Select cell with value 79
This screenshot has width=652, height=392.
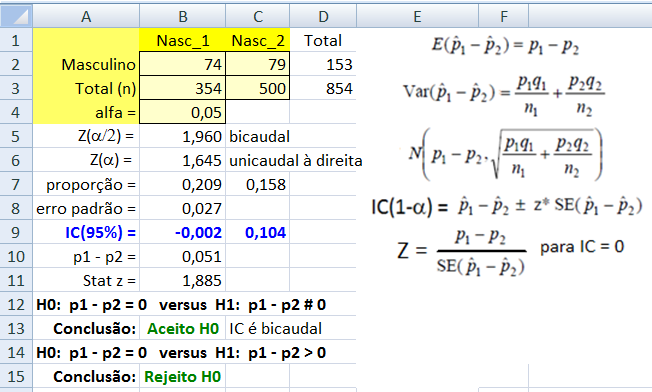click(258, 64)
